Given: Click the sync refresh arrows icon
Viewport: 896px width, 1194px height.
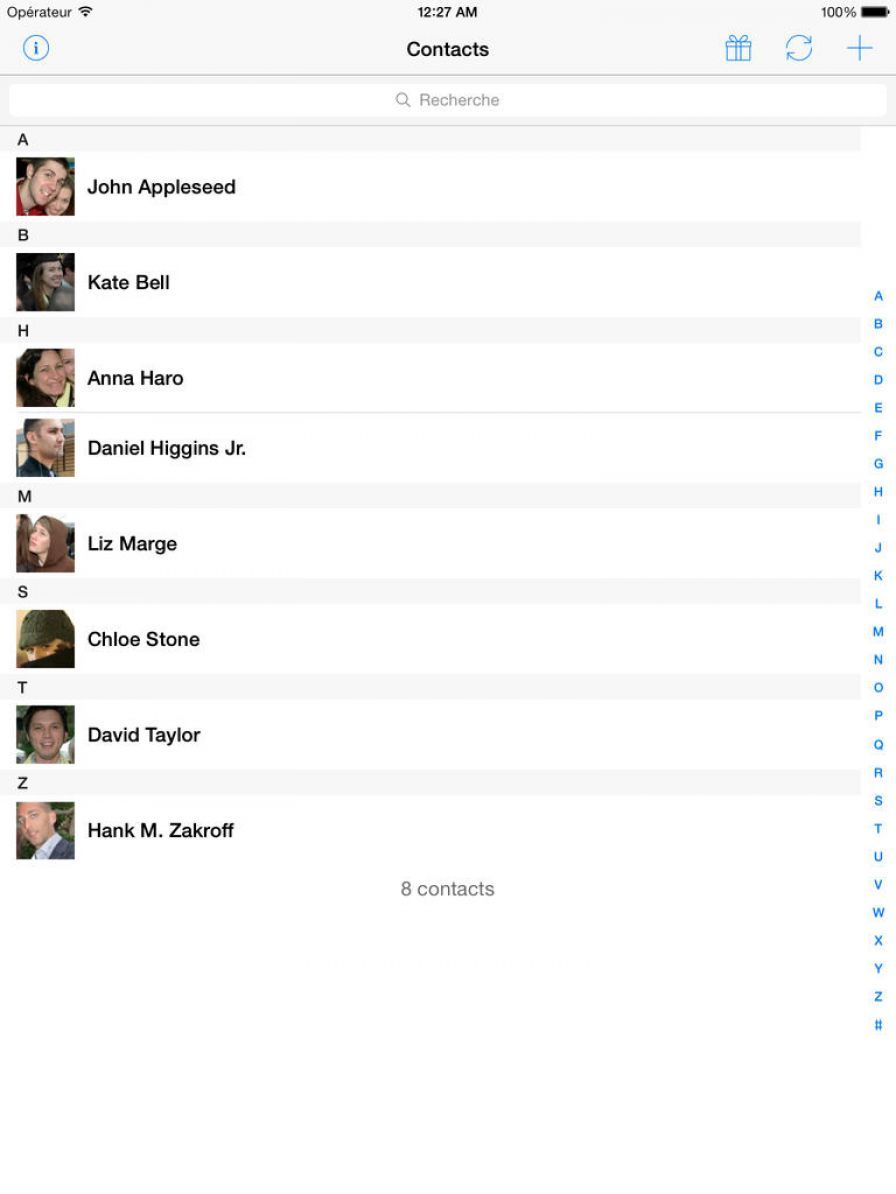Looking at the screenshot, I should tap(799, 49).
